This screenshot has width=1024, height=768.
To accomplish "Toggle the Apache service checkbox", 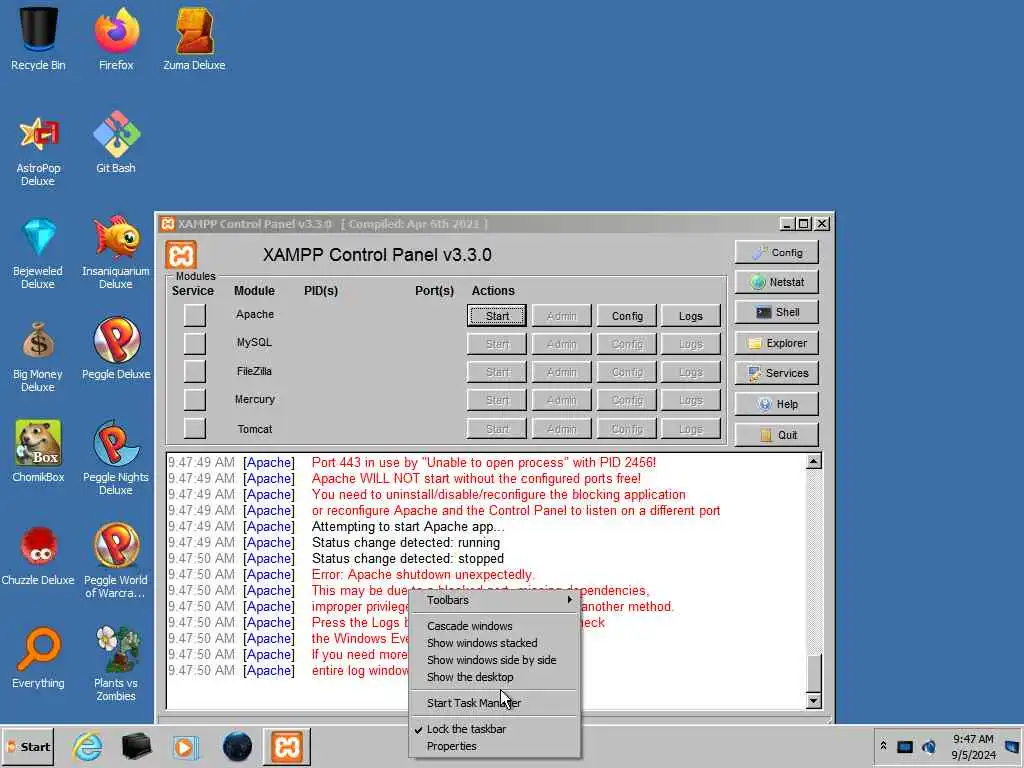I will pos(195,315).
